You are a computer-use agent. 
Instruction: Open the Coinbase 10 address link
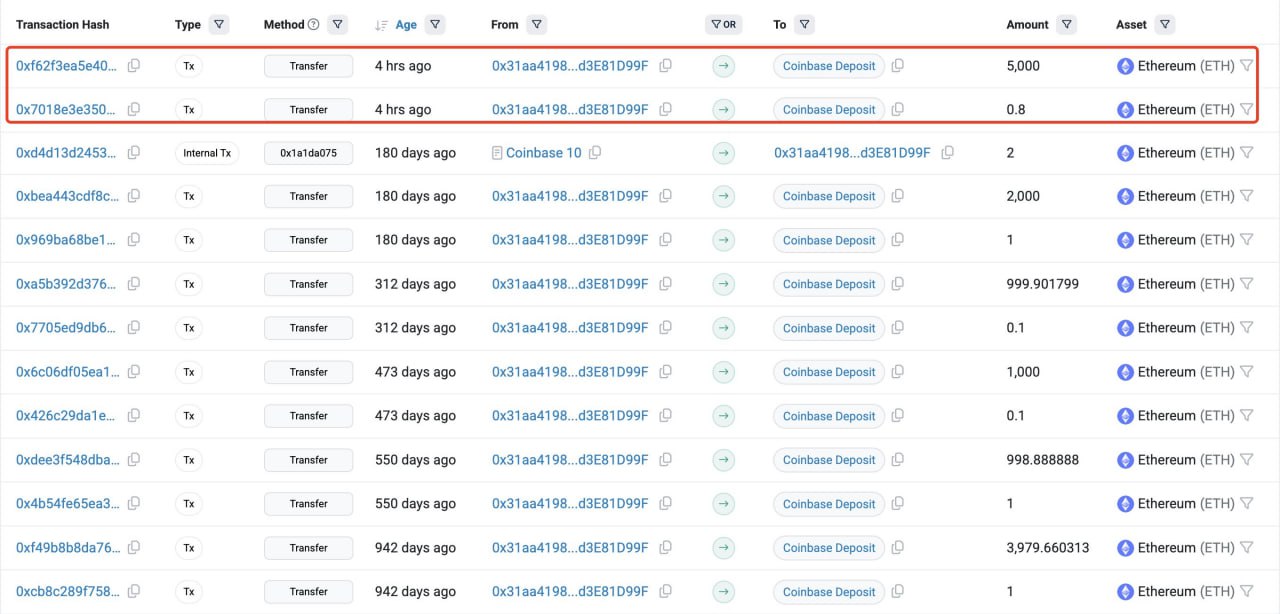point(543,153)
